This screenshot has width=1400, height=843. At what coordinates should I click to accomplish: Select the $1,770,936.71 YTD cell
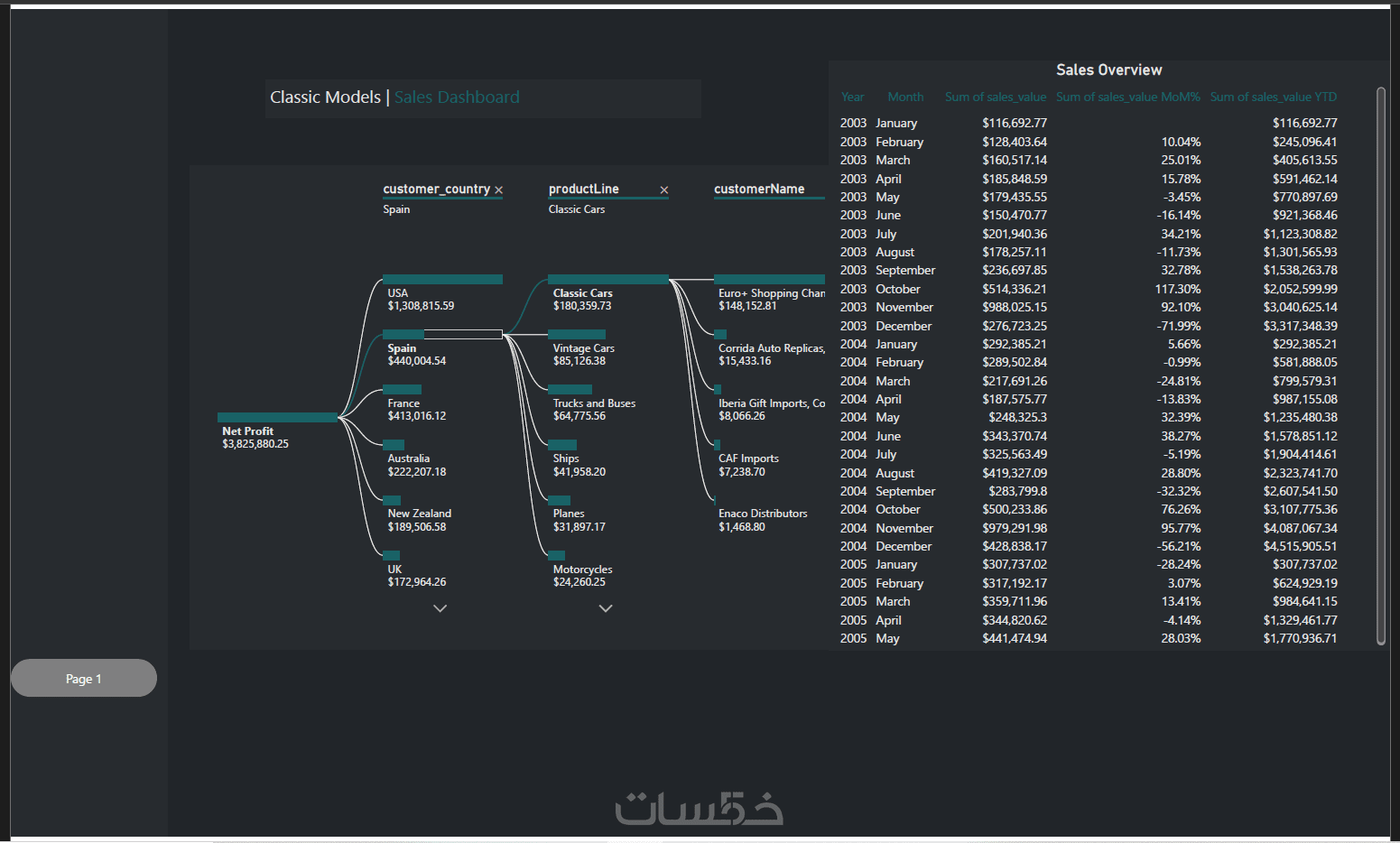[x=1301, y=639]
